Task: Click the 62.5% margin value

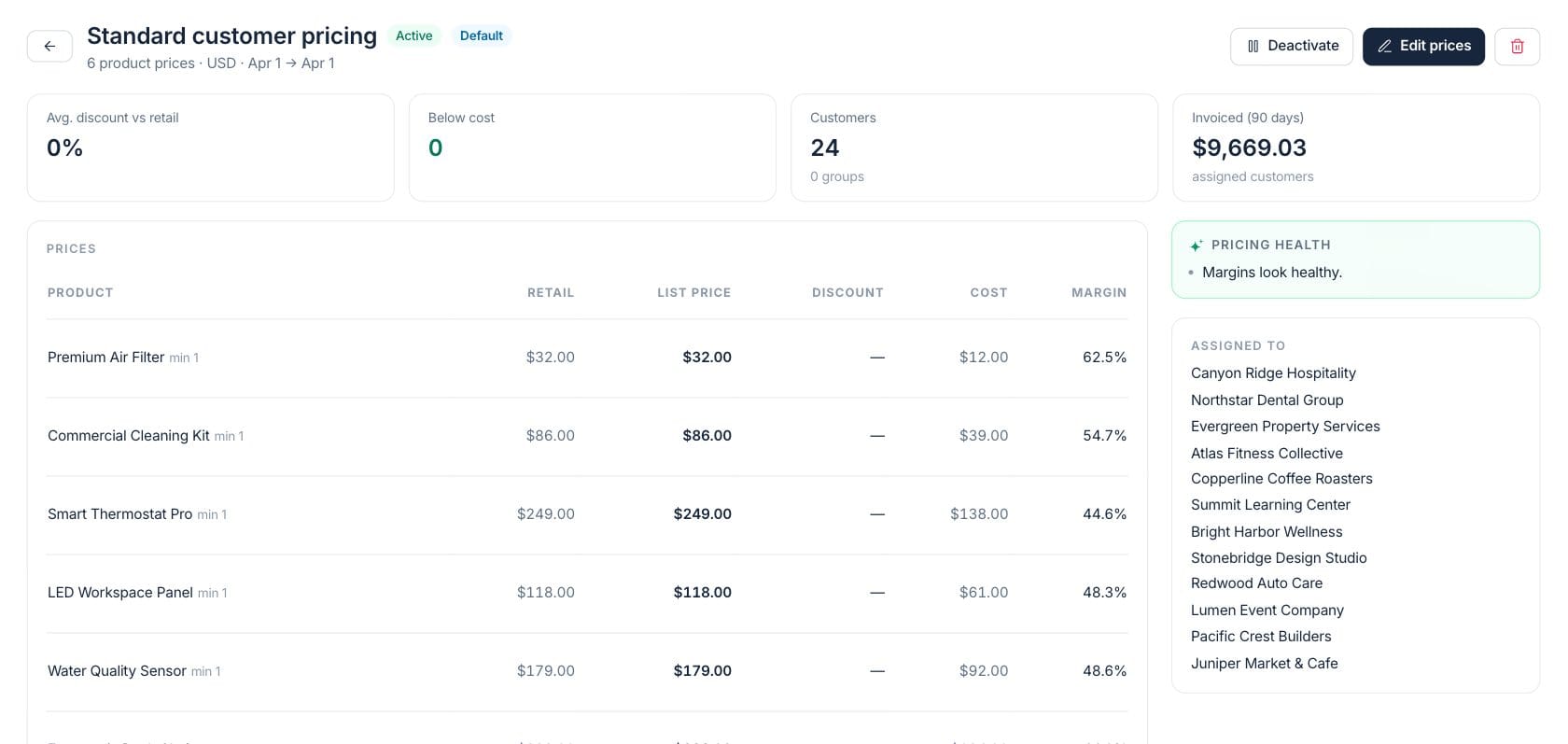Action: click(x=1104, y=358)
